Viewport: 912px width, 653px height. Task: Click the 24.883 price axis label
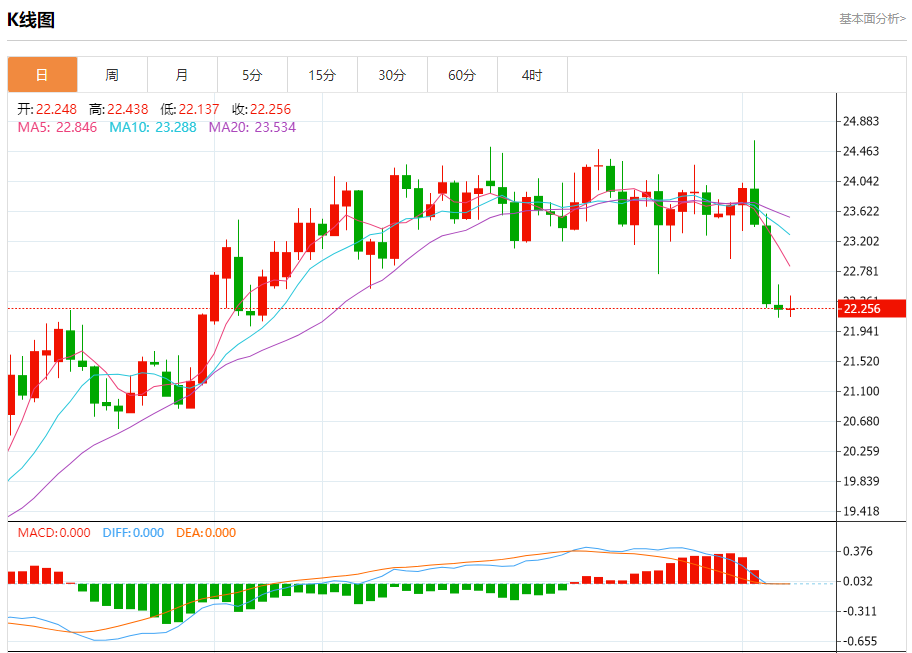tap(861, 121)
